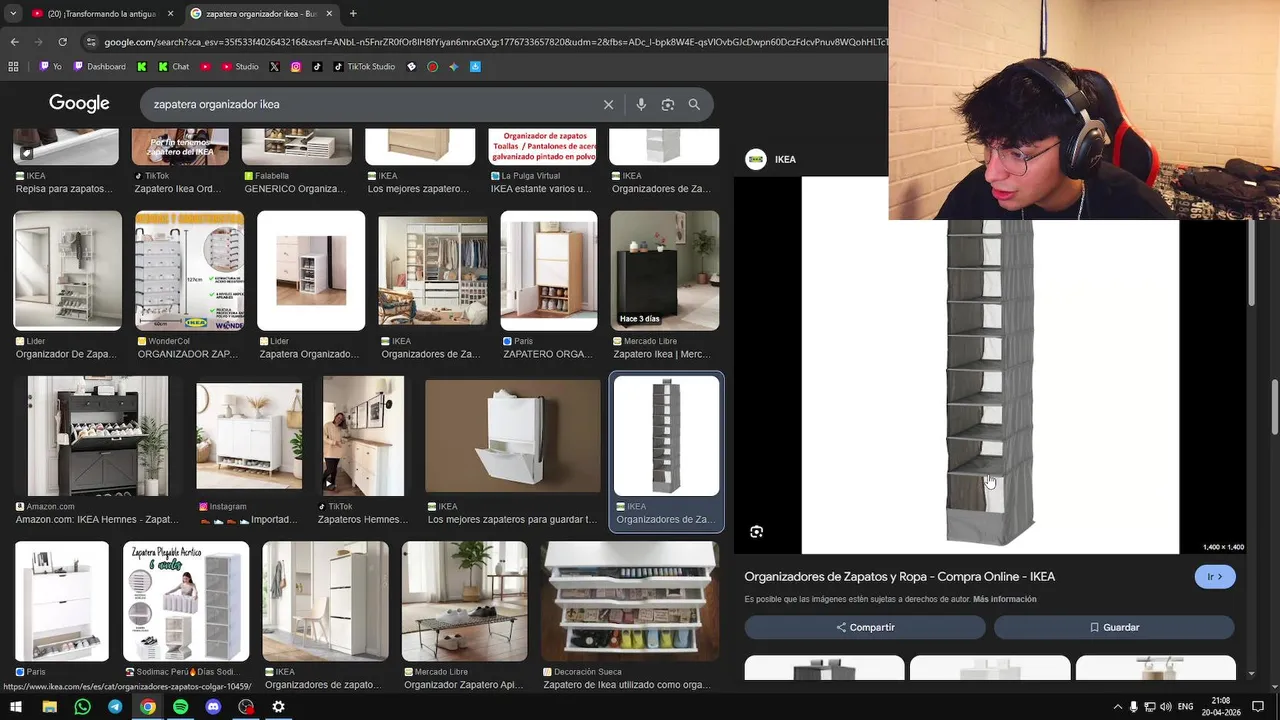
Task: Clear the Google search box text
Action: (608, 104)
